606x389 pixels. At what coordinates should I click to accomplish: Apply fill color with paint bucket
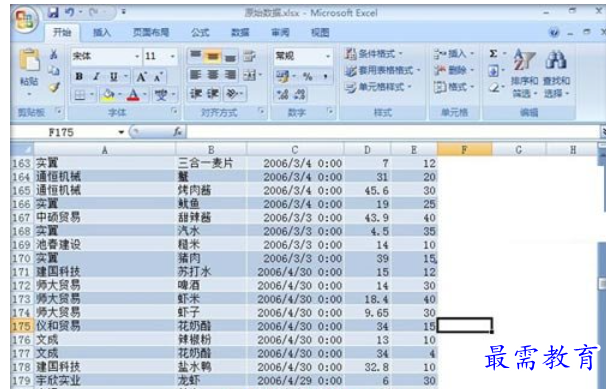[108, 94]
